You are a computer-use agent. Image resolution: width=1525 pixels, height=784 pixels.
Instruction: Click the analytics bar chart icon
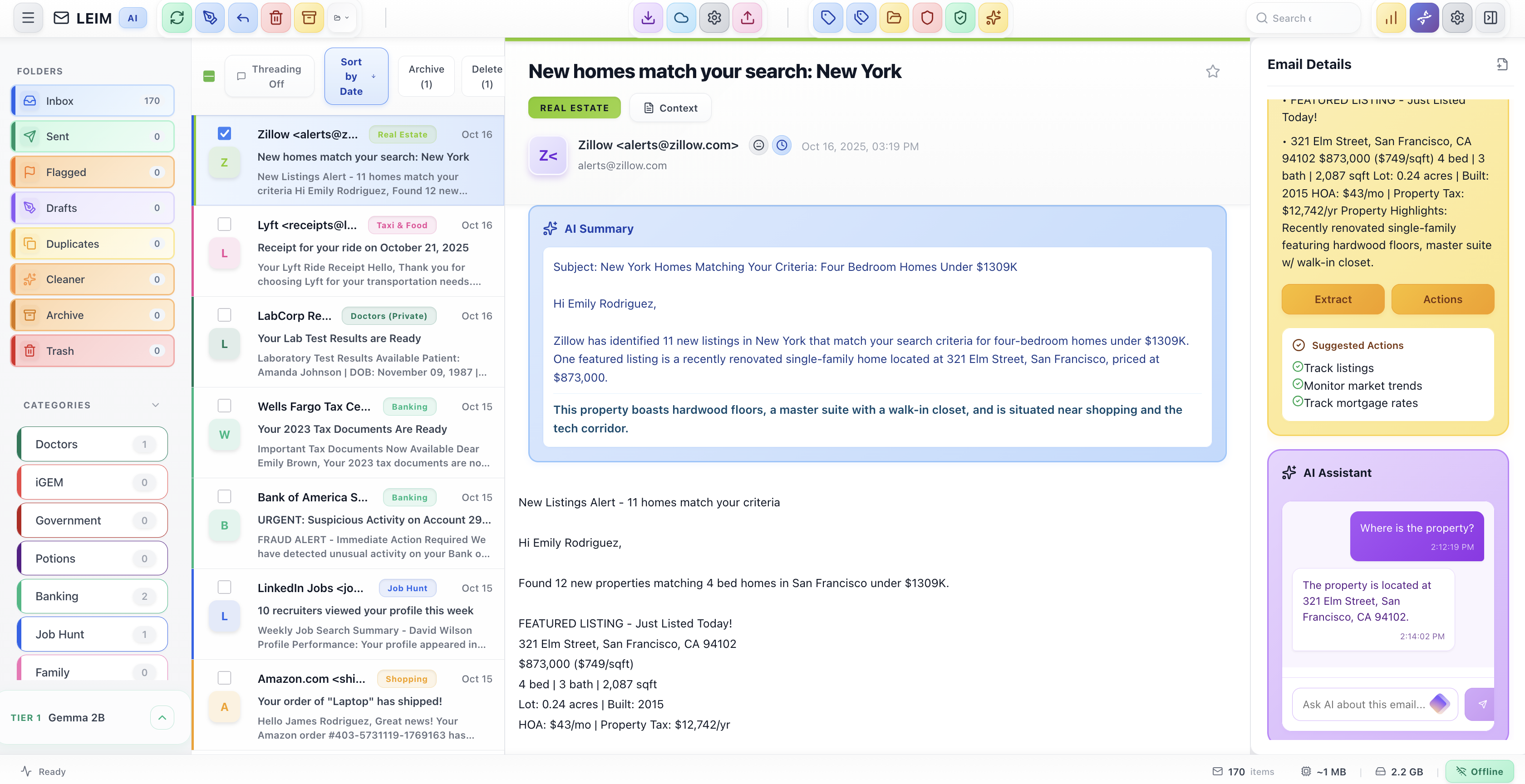pos(1391,18)
